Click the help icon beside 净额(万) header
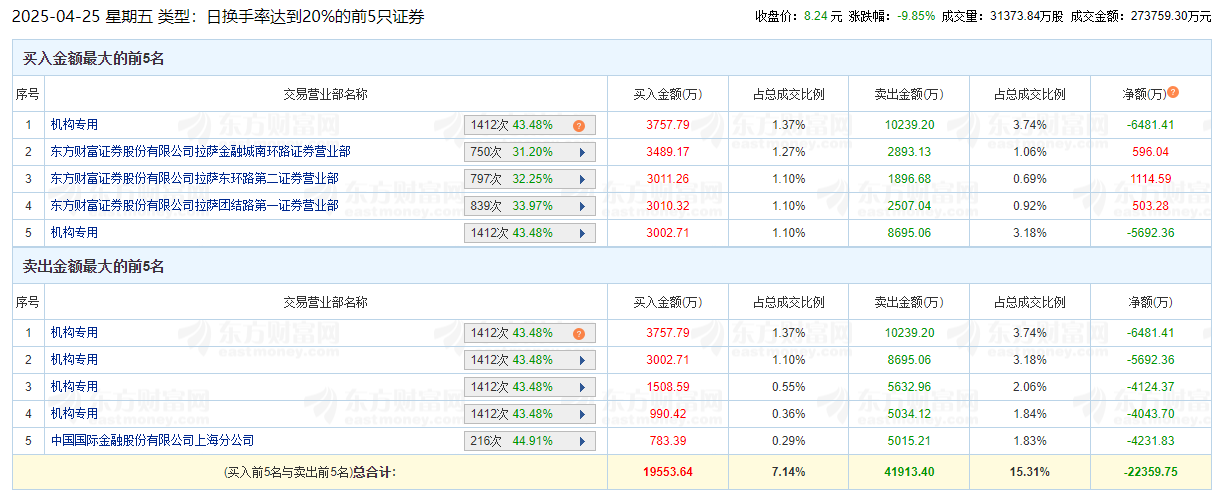Viewport: 1226px width, 504px height. pyautogui.click(x=1173, y=92)
